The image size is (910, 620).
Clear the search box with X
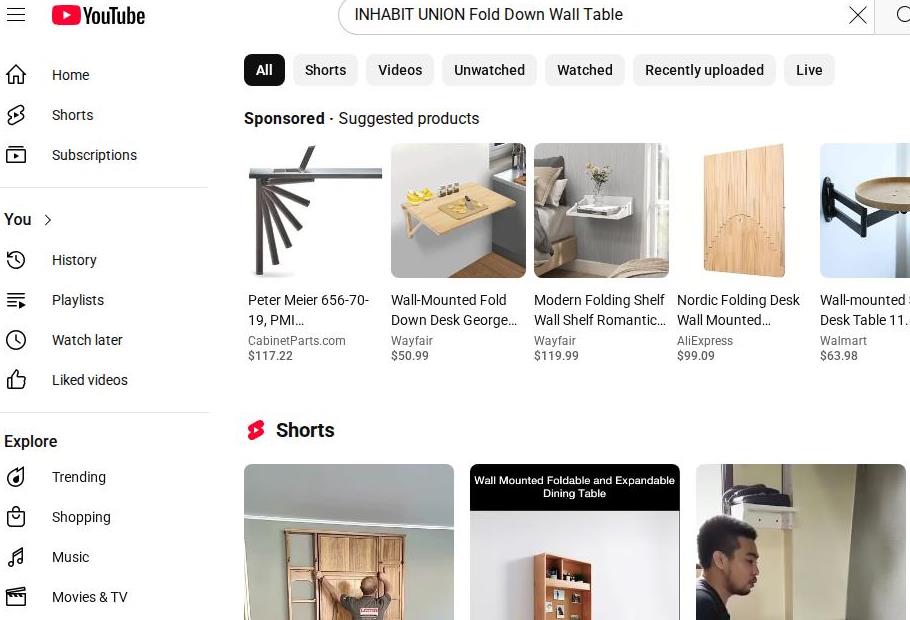tap(857, 15)
